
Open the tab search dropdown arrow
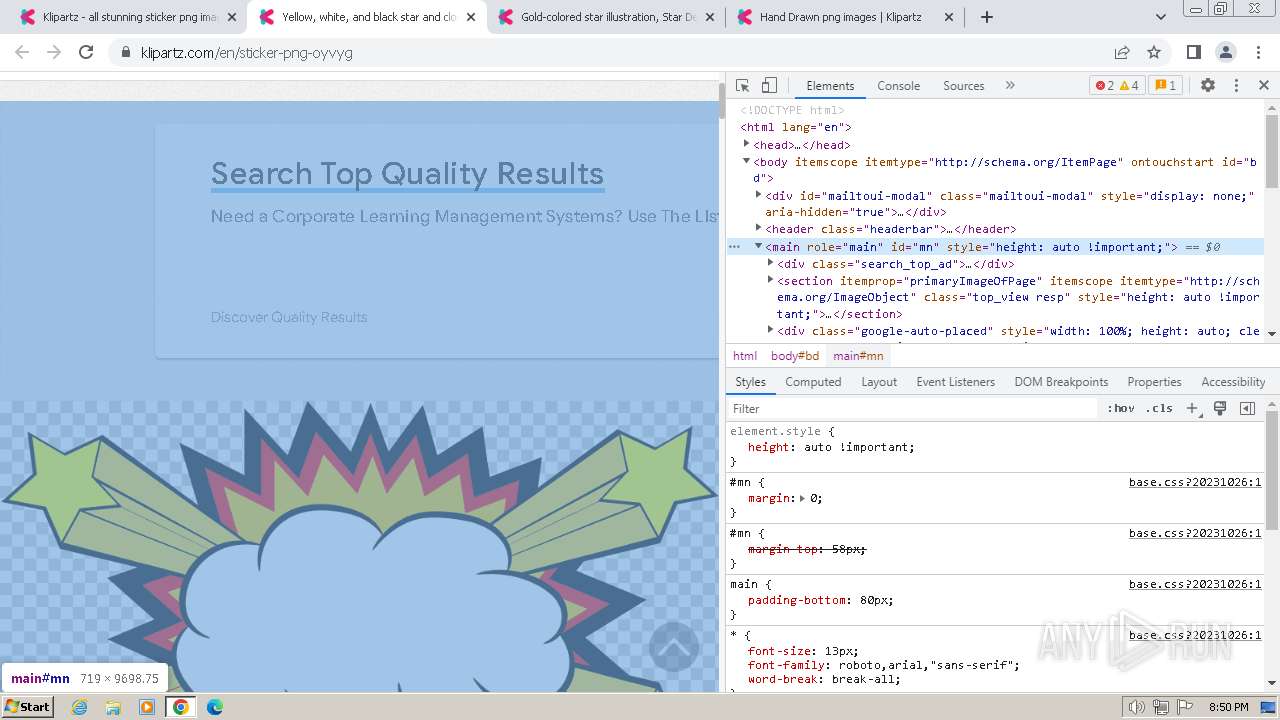1160,17
